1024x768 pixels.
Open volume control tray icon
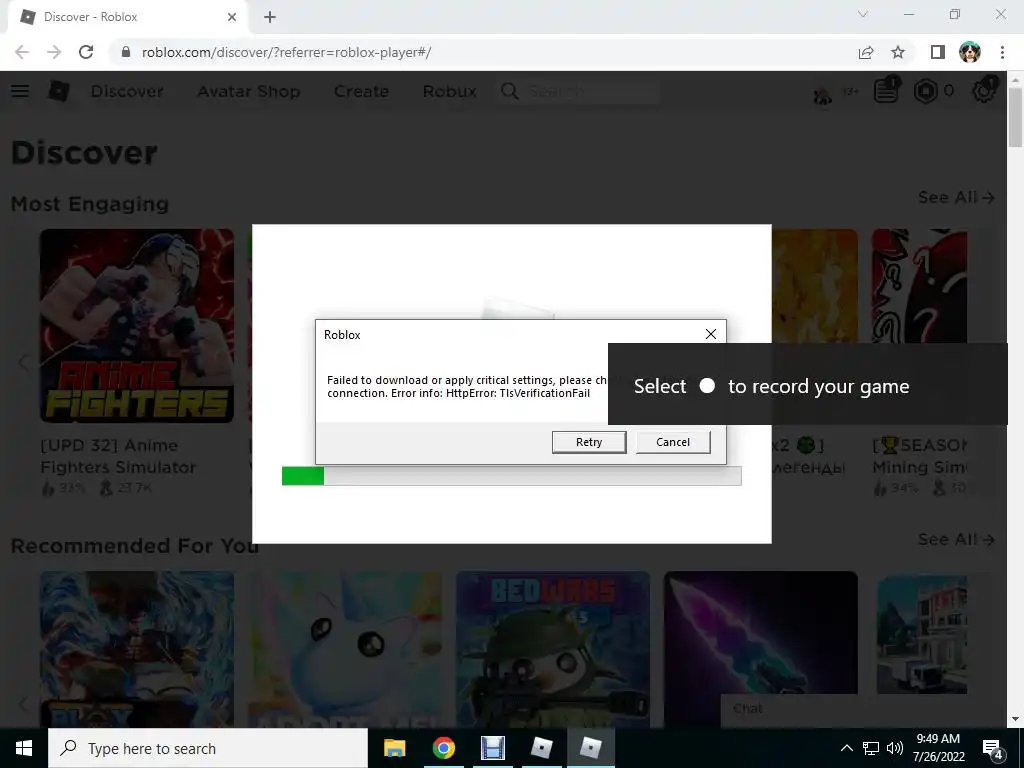tap(895, 748)
